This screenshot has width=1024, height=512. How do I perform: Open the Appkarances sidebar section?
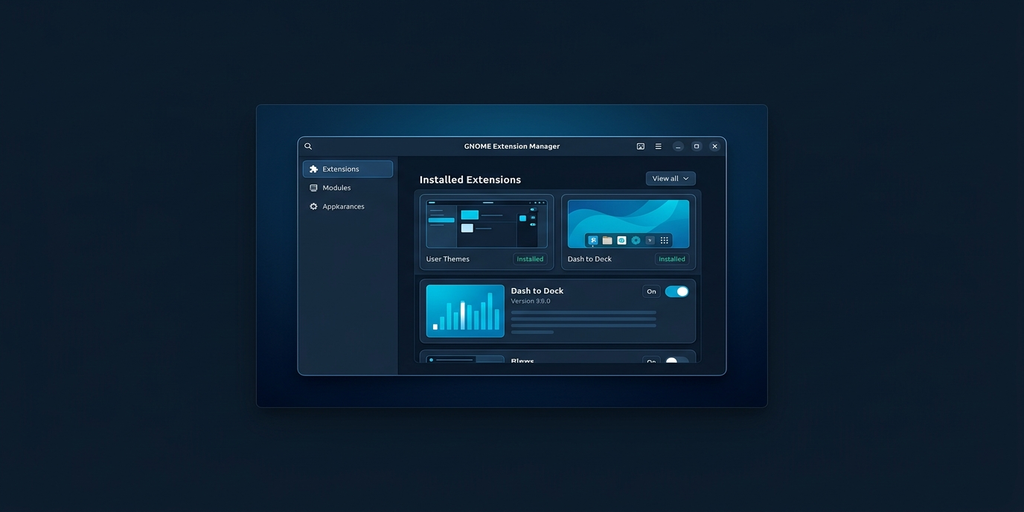coord(343,207)
